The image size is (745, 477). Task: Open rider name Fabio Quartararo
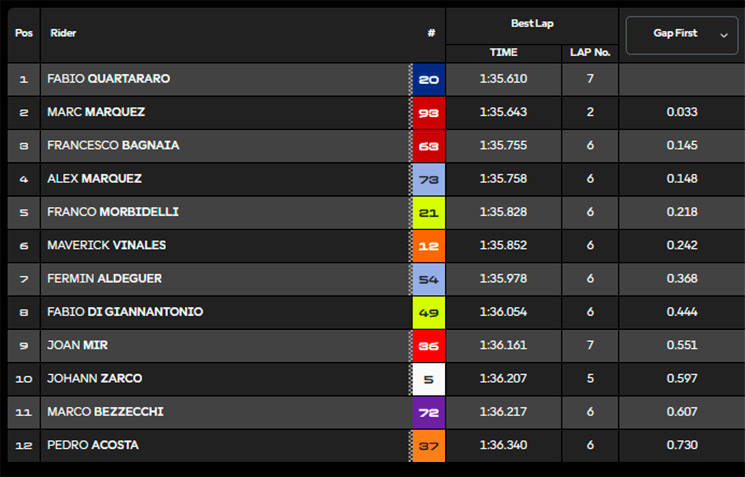(x=108, y=79)
